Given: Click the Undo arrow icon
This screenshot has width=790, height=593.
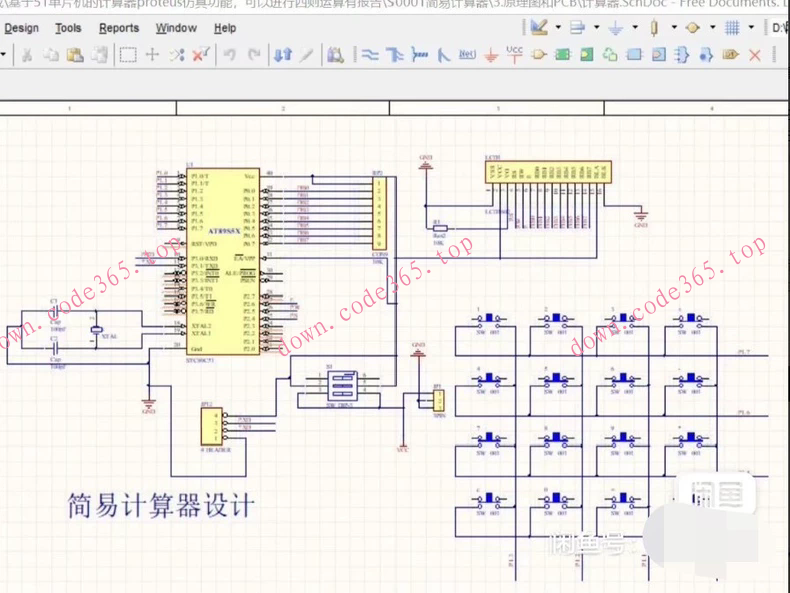Looking at the screenshot, I should pyautogui.click(x=230, y=55).
